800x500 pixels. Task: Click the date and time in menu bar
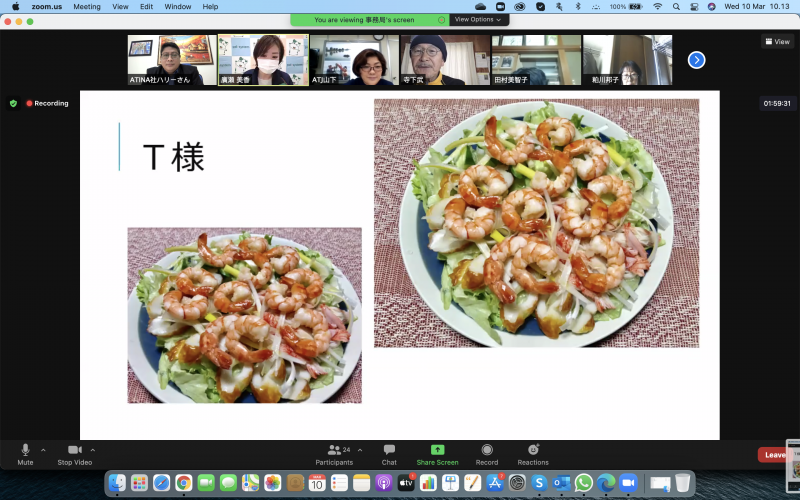(x=757, y=7)
